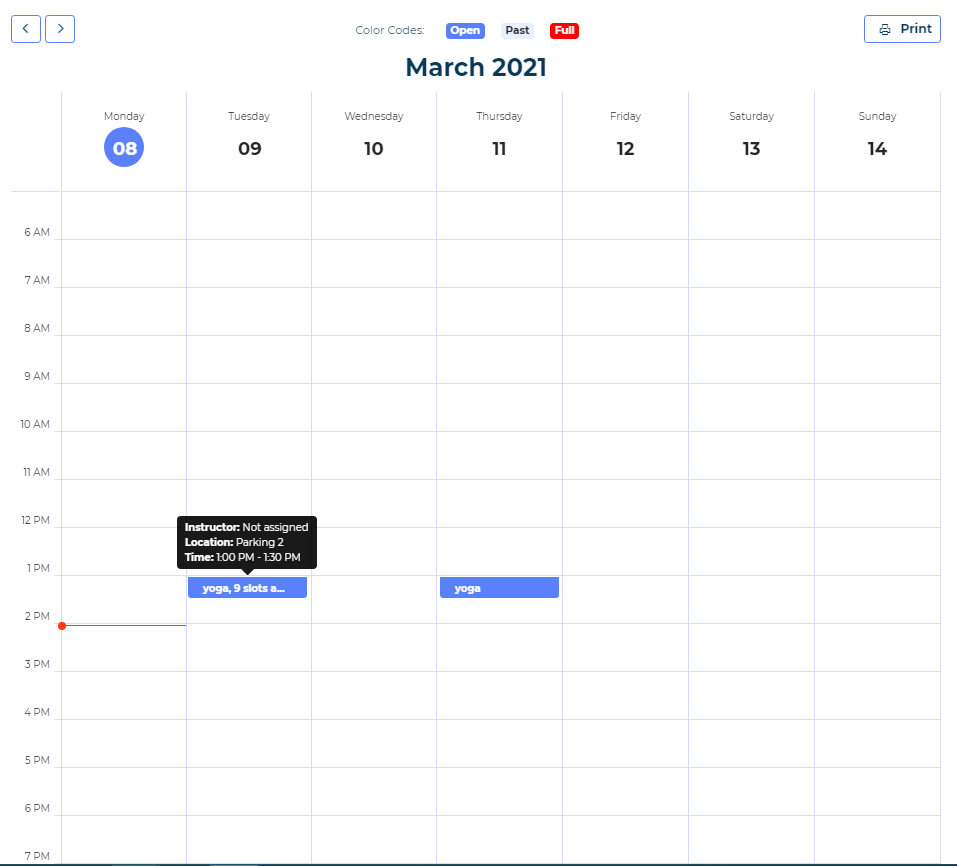Click the Full color code badge
This screenshot has height=866, width=957.
tap(565, 31)
